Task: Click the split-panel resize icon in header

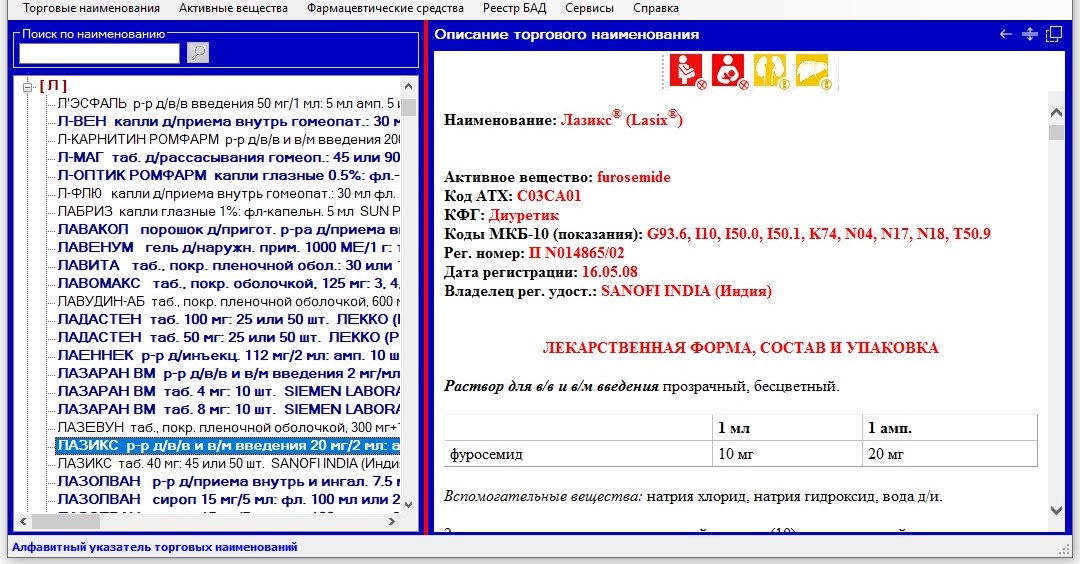Action: (1030, 34)
